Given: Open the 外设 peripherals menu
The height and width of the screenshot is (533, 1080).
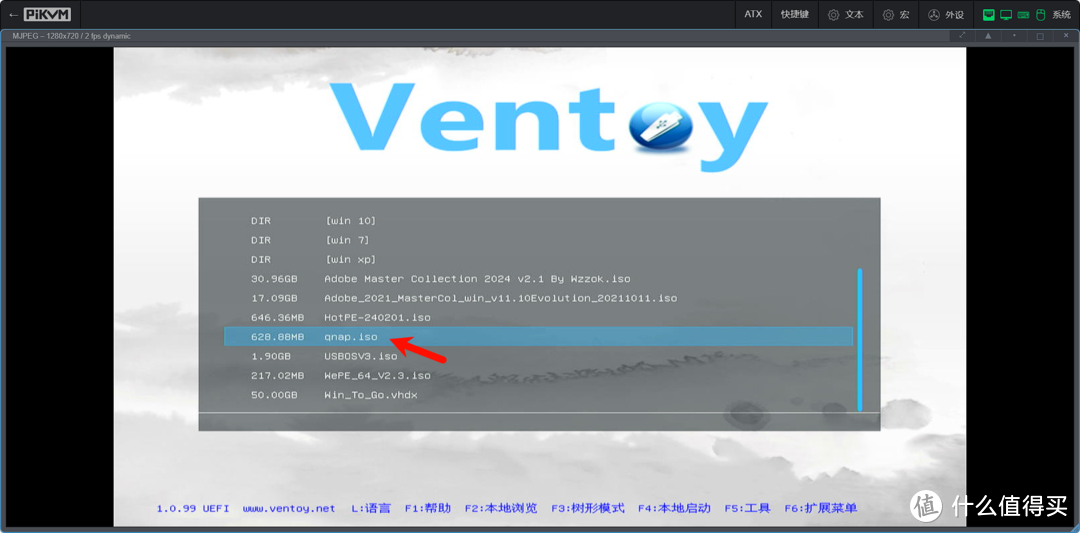Looking at the screenshot, I should pos(946,14).
